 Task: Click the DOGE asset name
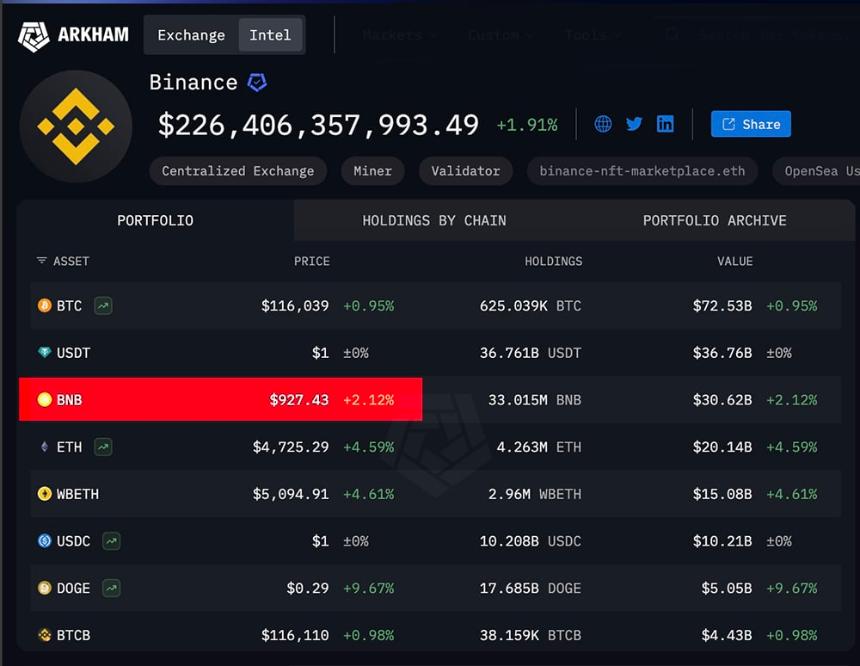tap(73, 589)
